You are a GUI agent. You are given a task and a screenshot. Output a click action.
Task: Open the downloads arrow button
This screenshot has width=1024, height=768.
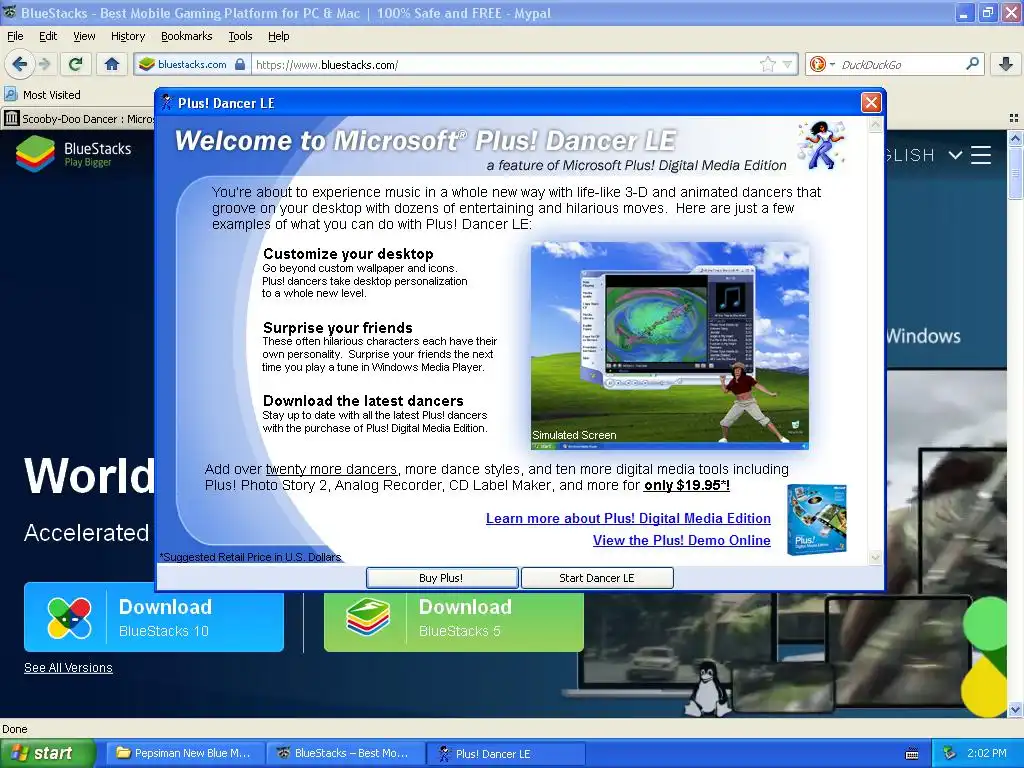pos(1006,64)
